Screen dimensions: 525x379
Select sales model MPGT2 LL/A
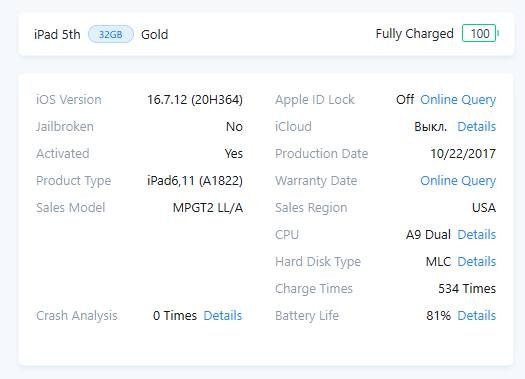pyautogui.click(x=208, y=208)
